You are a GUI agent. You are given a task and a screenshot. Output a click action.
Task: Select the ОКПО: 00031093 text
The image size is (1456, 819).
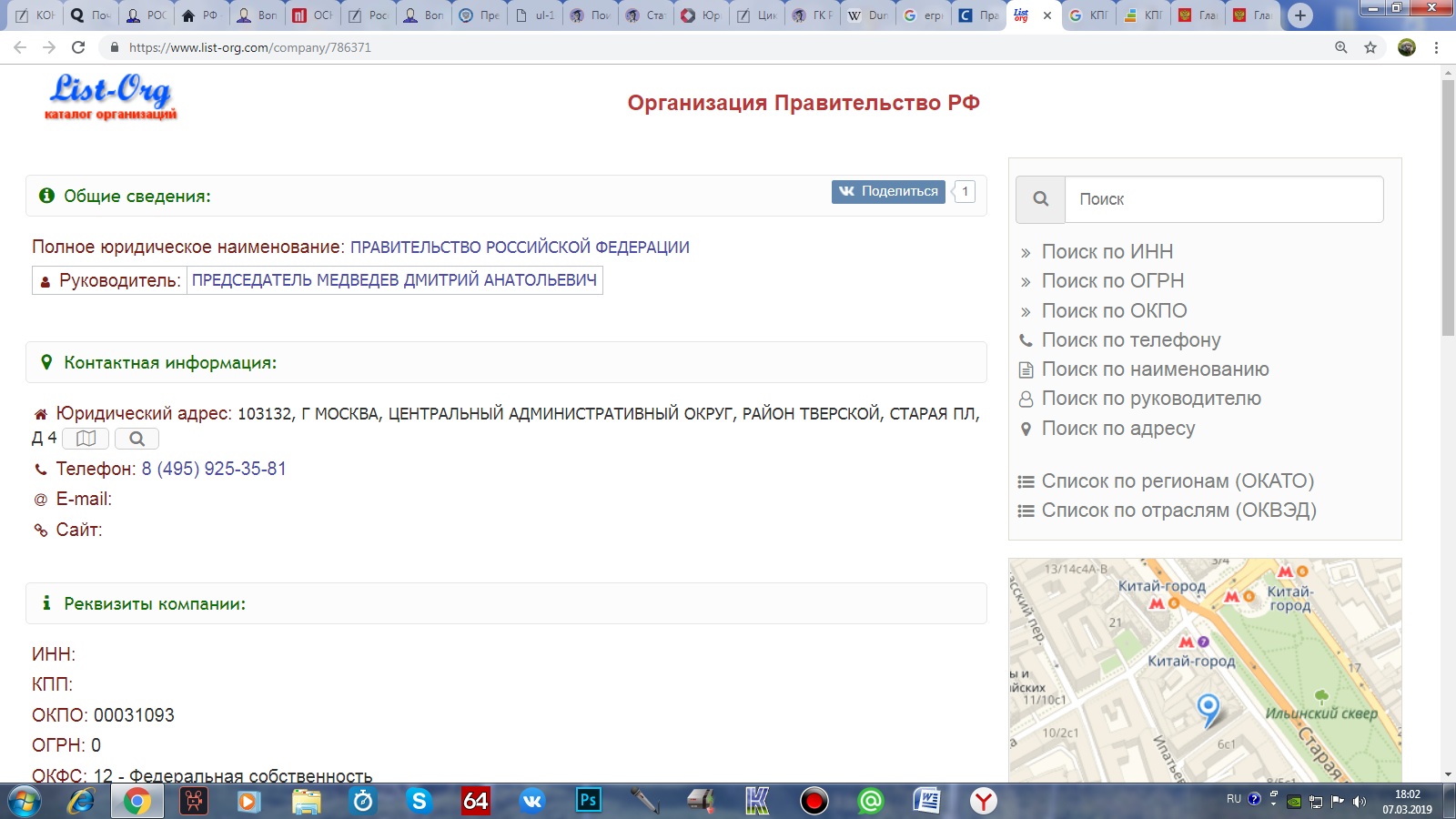pos(103,715)
